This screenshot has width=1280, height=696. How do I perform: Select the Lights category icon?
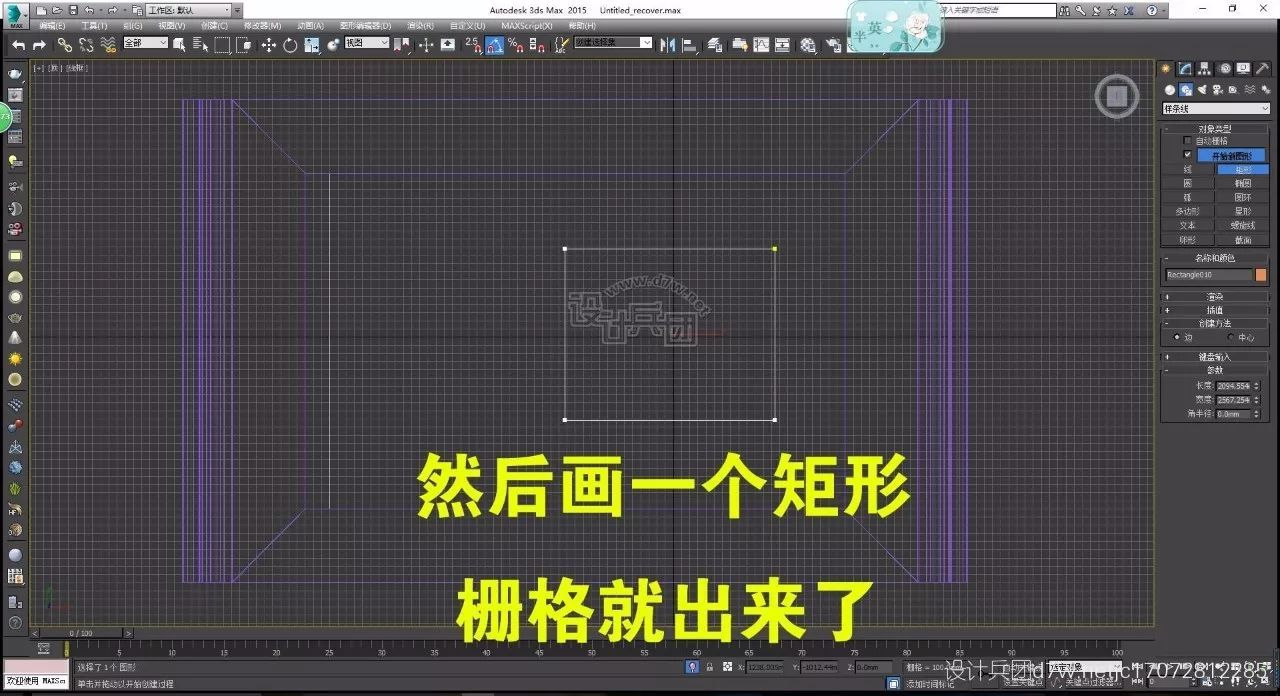(x=1201, y=90)
